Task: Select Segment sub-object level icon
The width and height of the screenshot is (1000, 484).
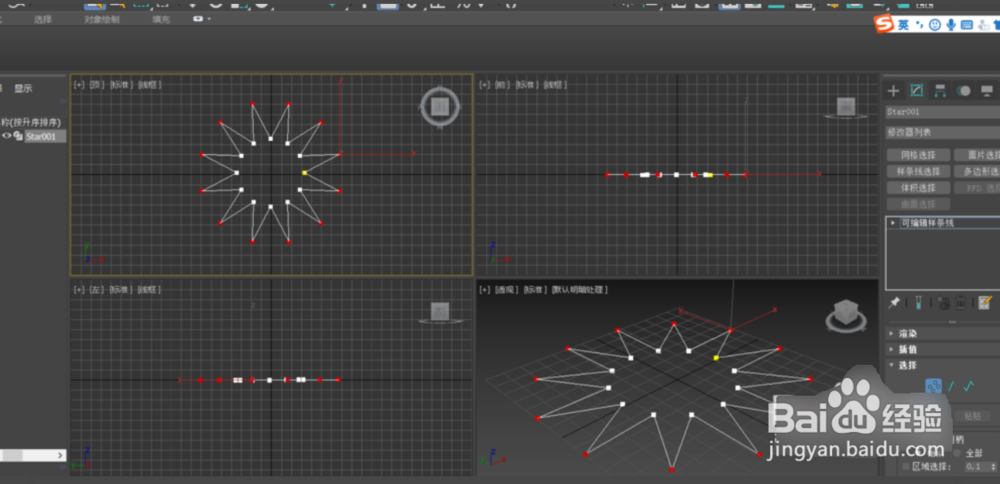Action: pos(952,386)
